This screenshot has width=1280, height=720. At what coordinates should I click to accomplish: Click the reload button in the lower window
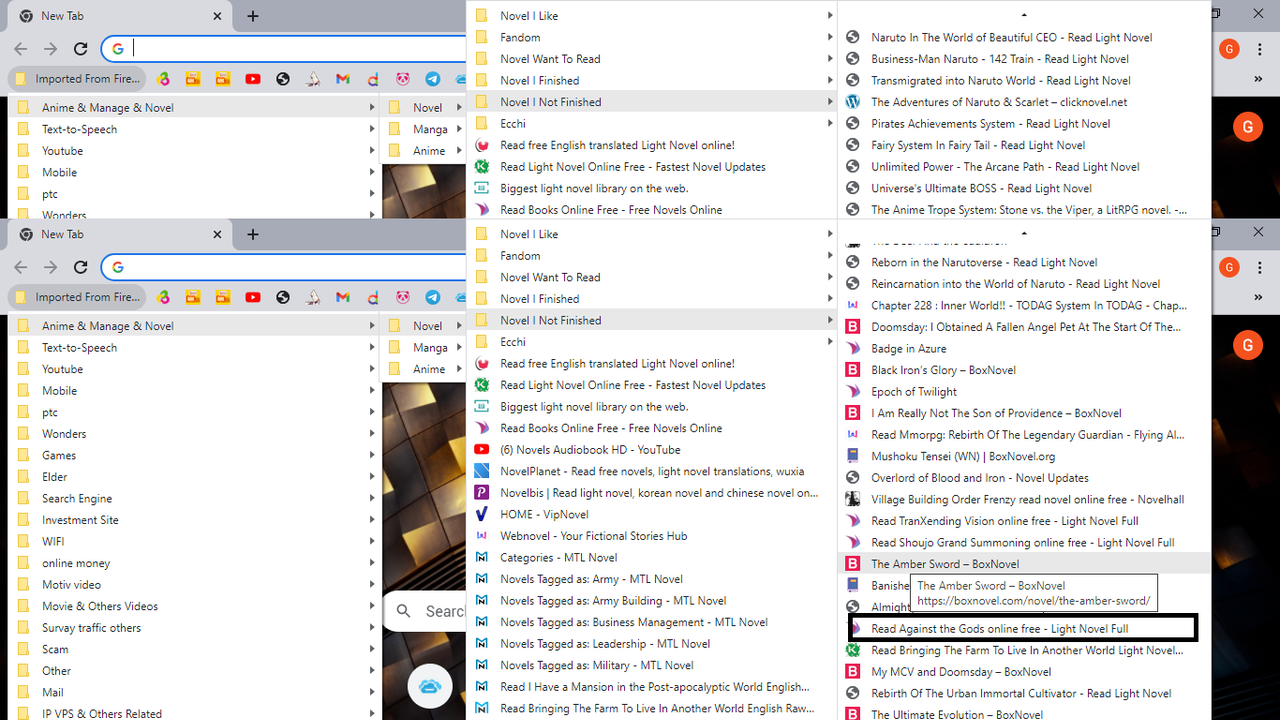point(81,267)
